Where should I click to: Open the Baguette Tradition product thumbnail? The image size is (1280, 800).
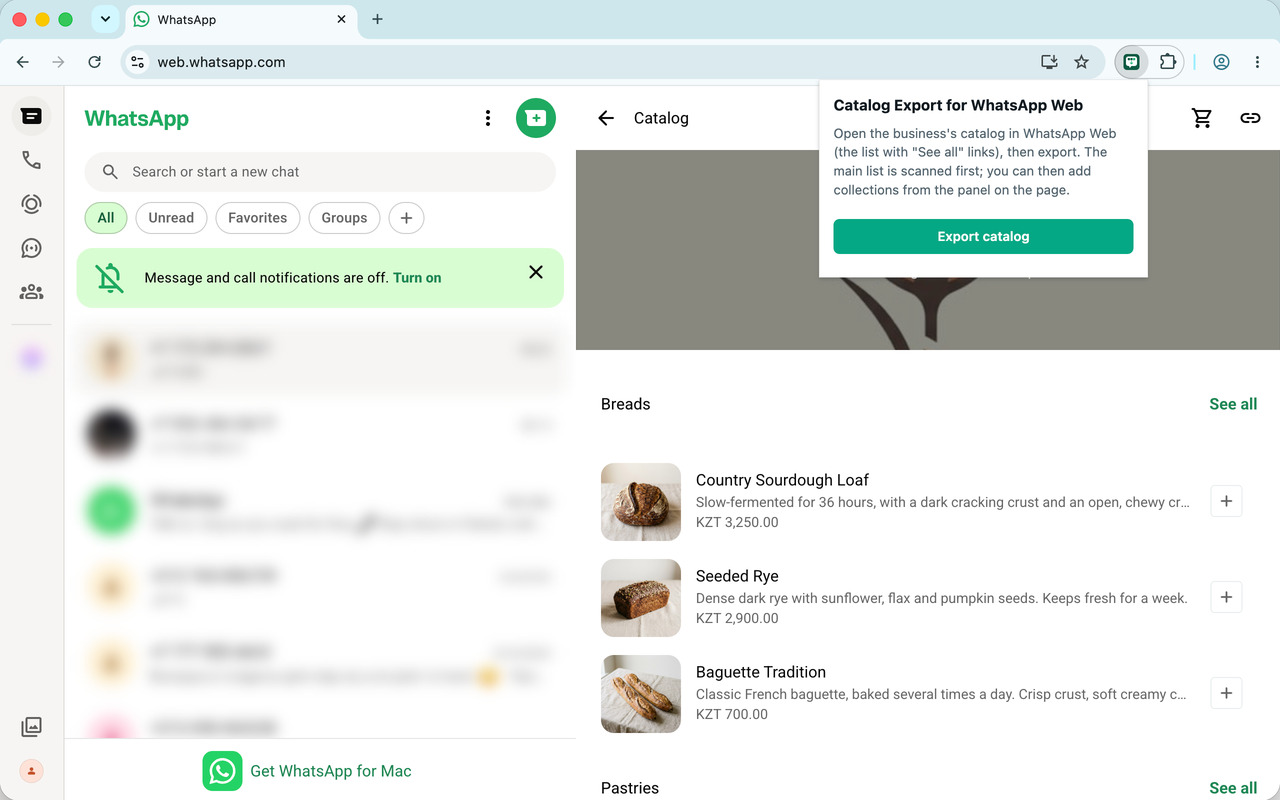(641, 693)
